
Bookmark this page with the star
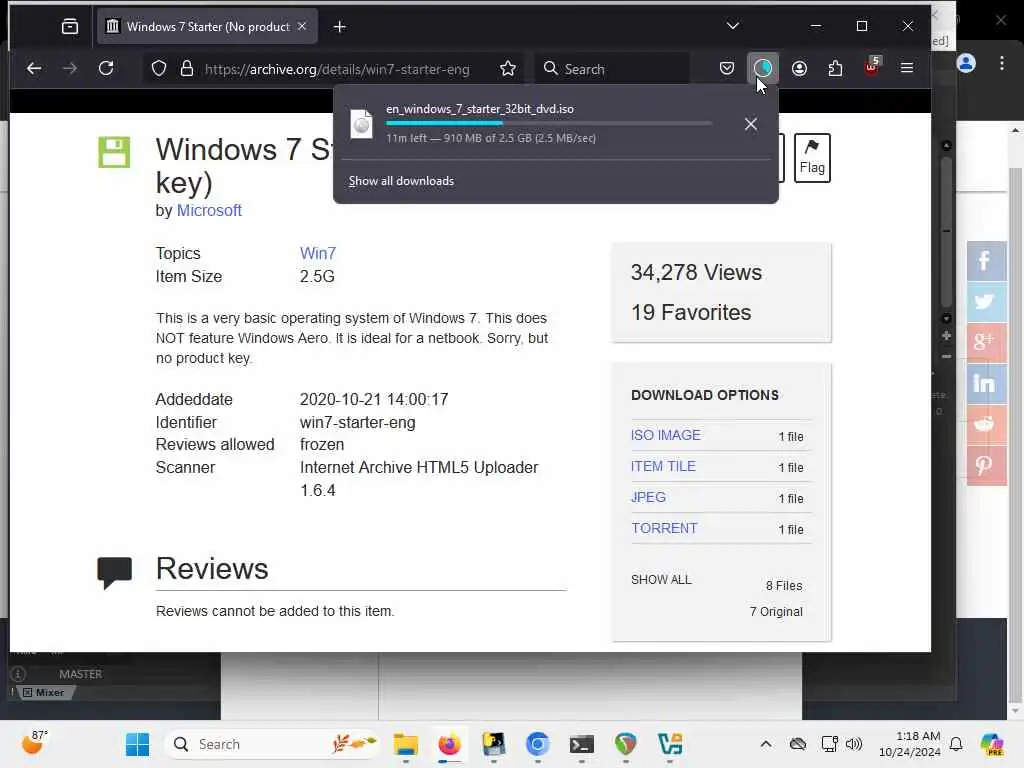point(507,69)
